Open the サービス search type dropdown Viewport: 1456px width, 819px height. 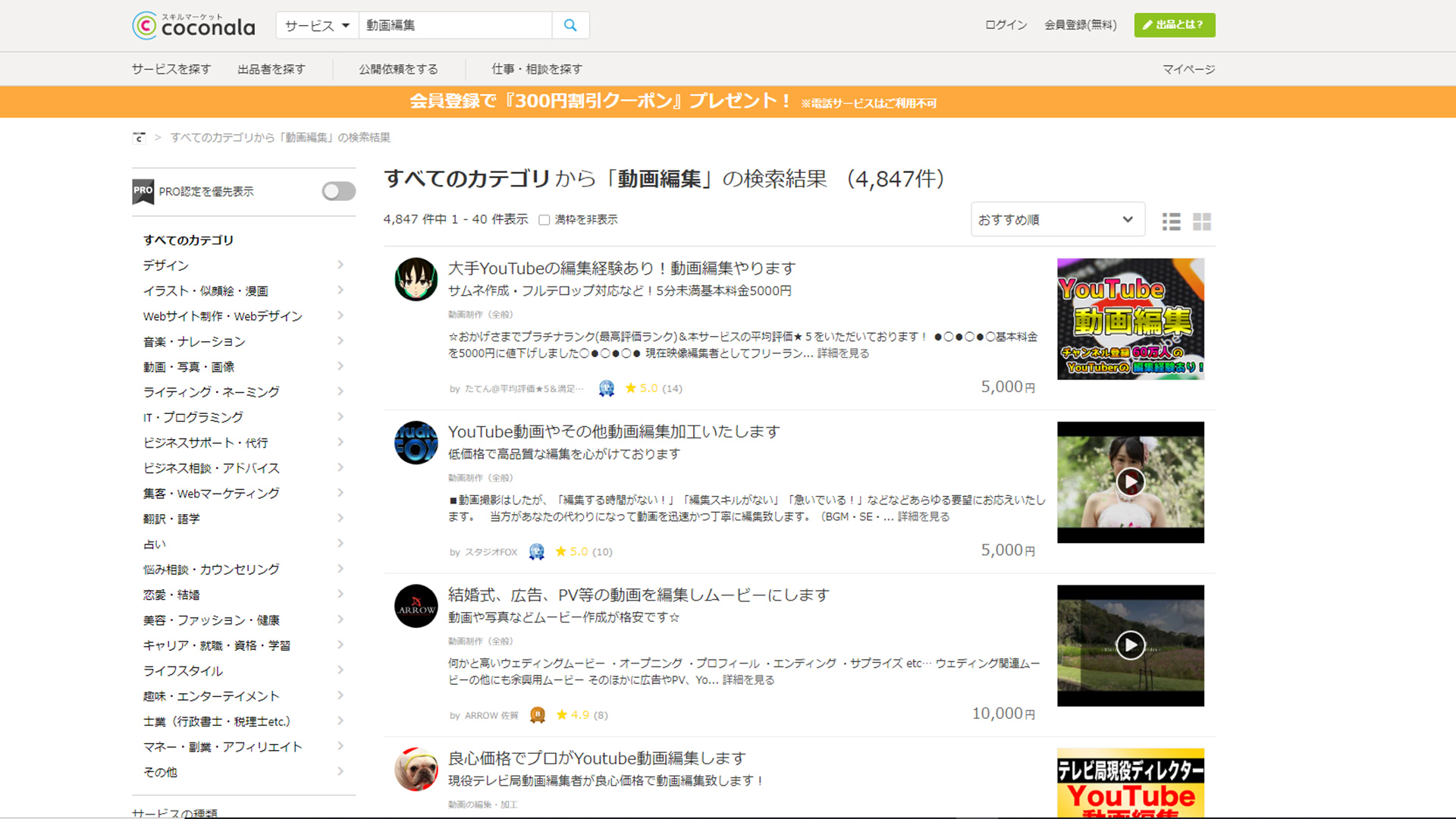click(317, 25)
